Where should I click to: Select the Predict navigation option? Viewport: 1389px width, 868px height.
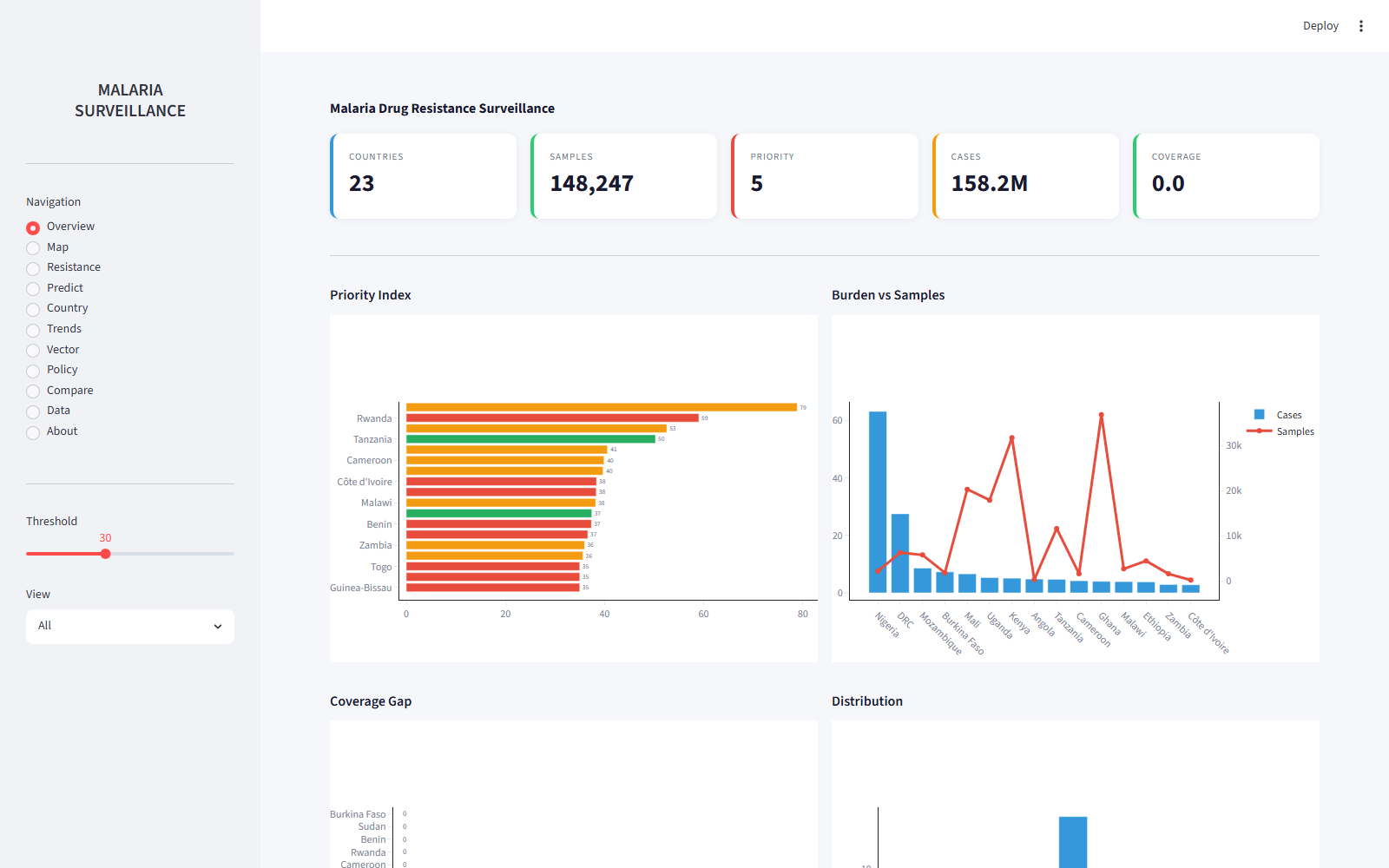point(55,288)
